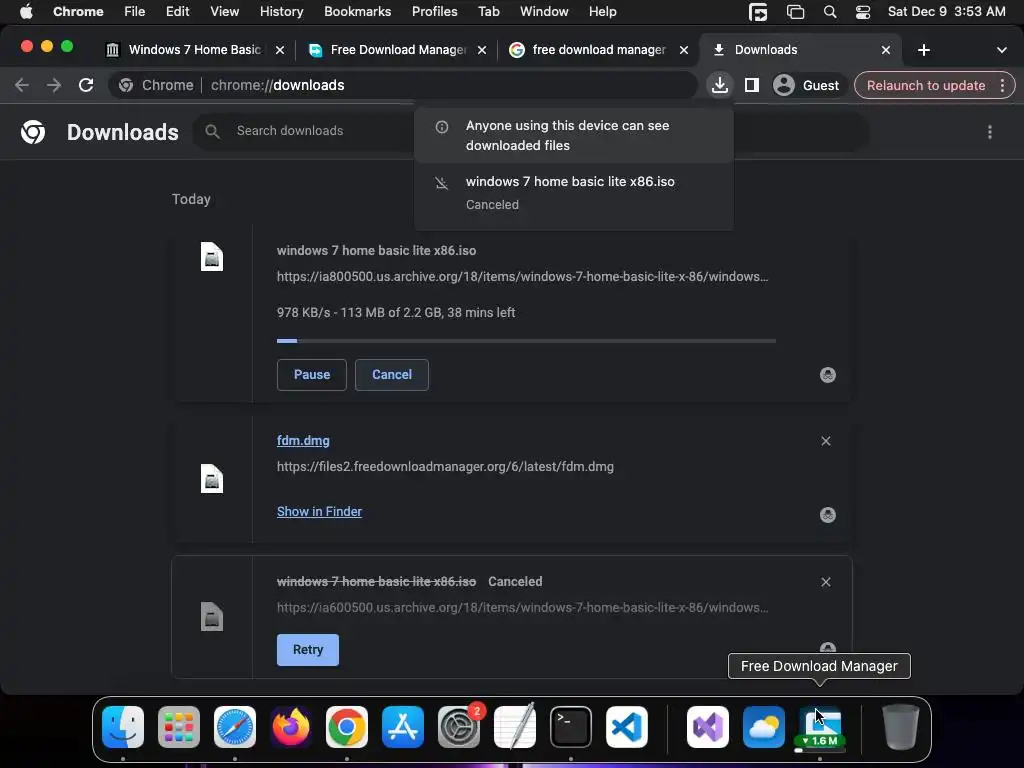1024x768 pixels.
Task: Pause the windows 7 iso download
Action: tap(312, 375)
